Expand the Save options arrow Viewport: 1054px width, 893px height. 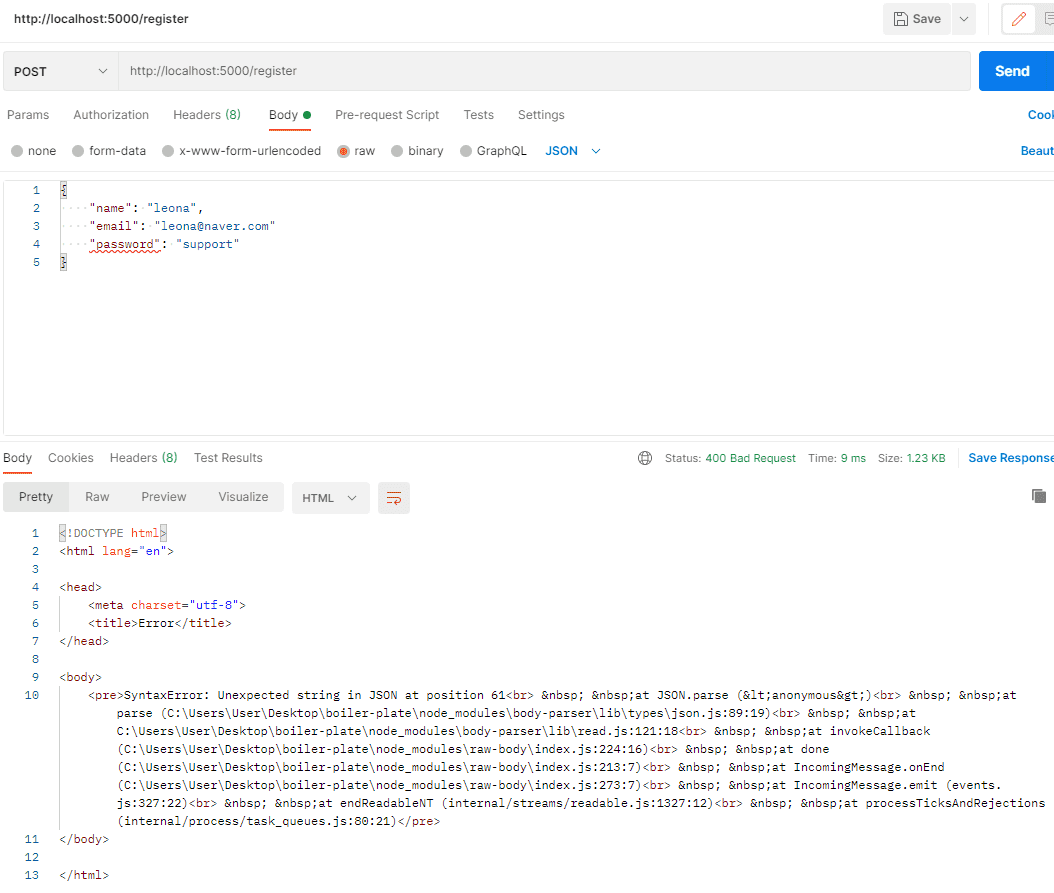click(x=963, y=19)
